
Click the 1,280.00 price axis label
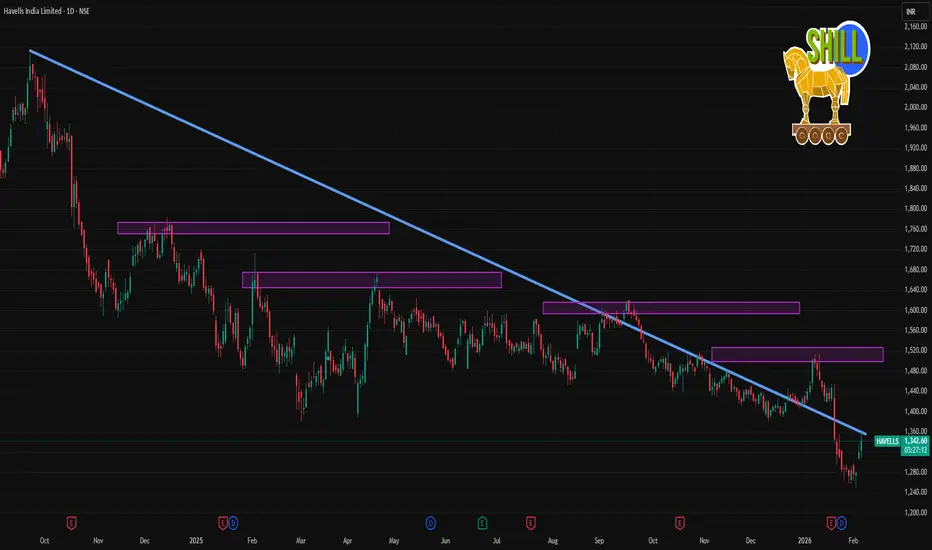pos(915,472)
